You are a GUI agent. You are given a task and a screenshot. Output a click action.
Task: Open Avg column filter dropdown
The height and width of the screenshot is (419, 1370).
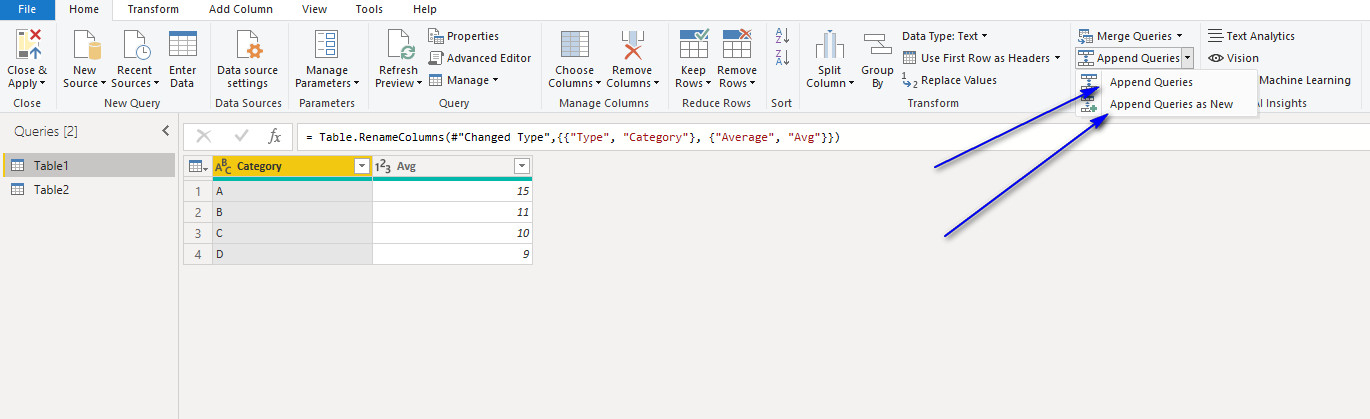click(x=521, y=167)
